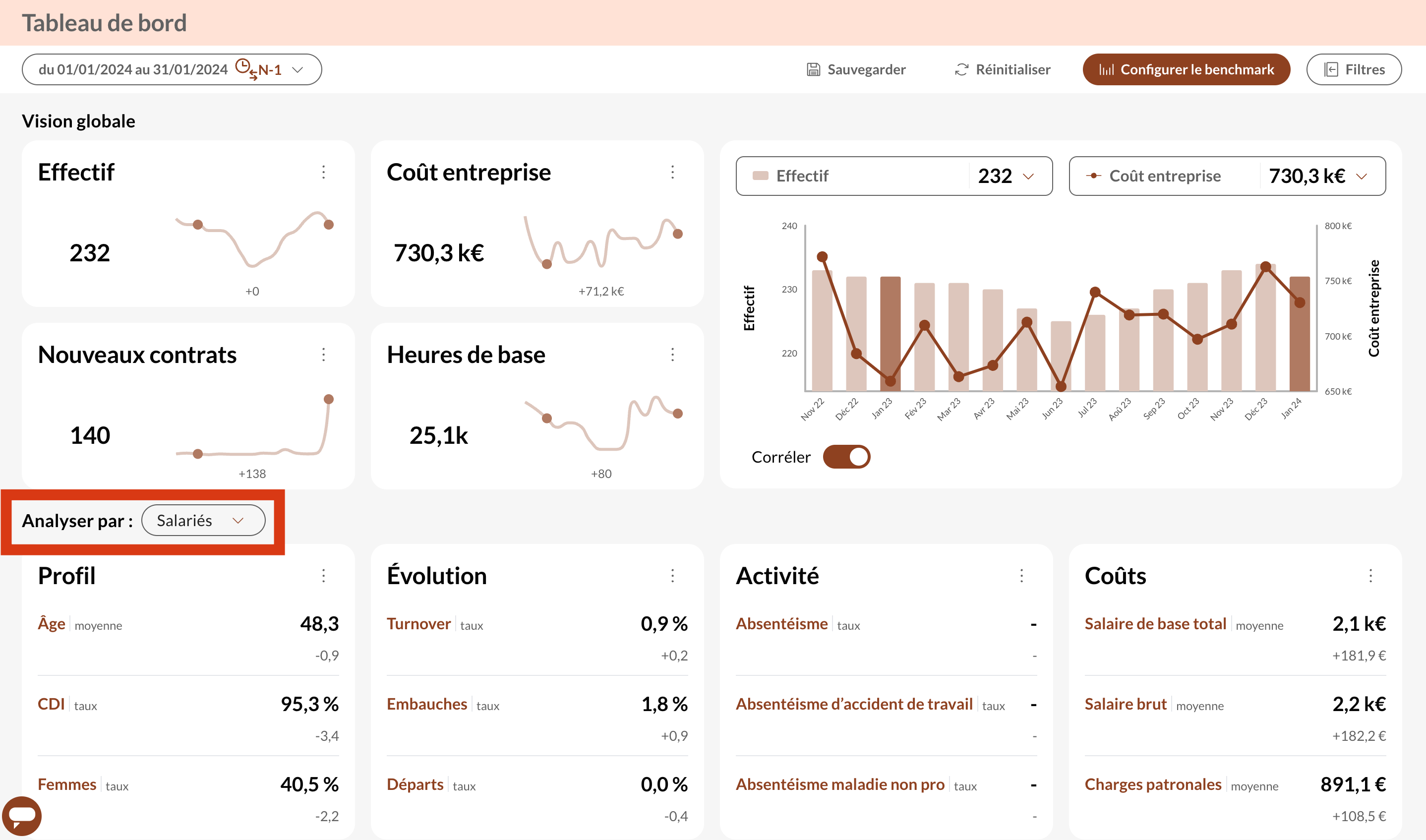1426x840 pixels.
Task: Click the Nov 22 cost data point
Action: 822,256
